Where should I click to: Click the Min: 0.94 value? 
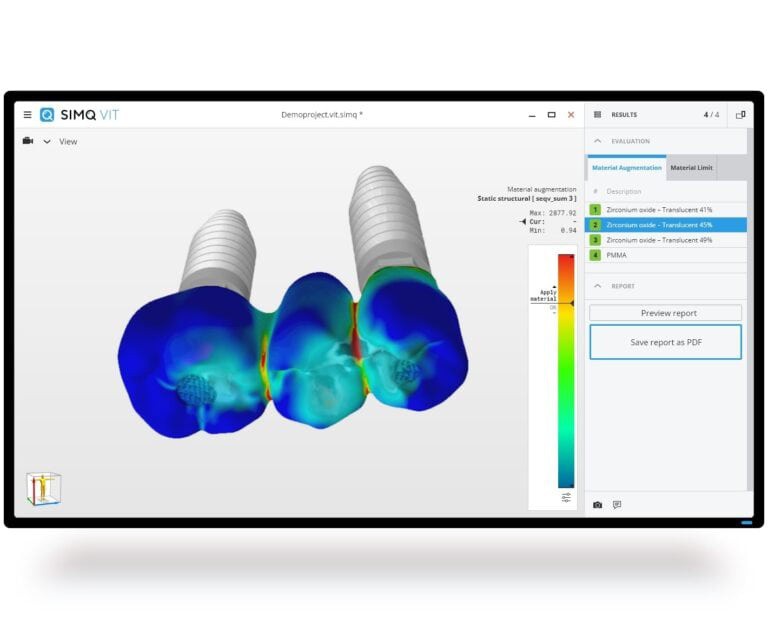553,230
